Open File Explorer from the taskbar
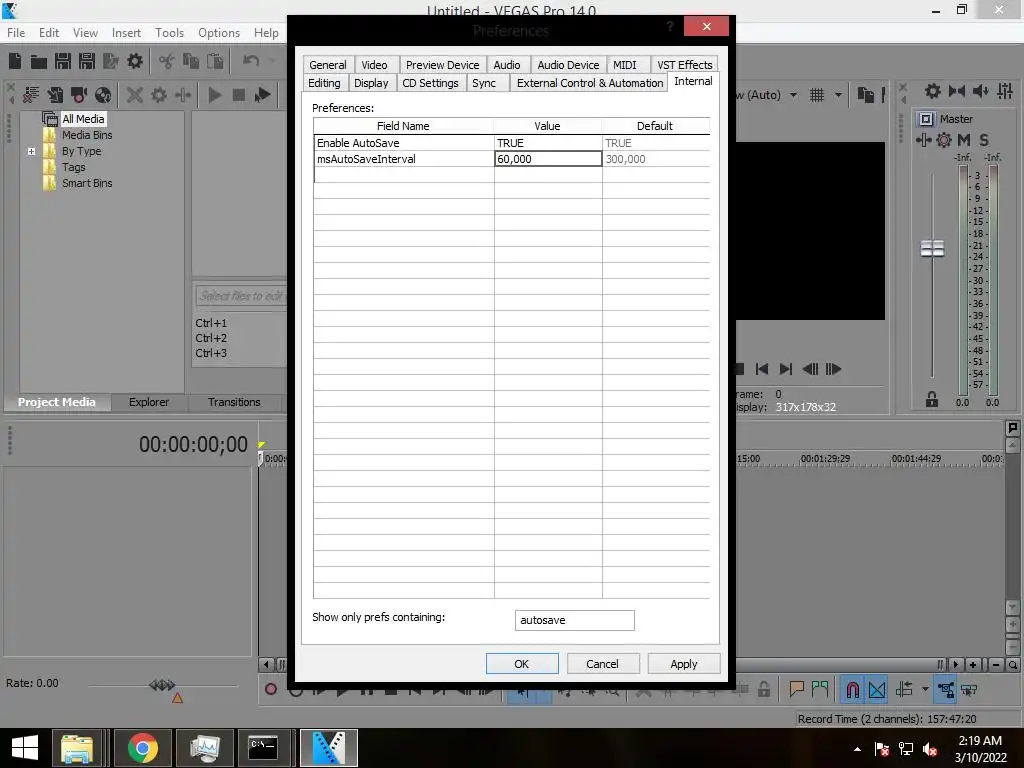This screenshot has height=768, width=1024. pyautogui.click(x=77, y=748)
